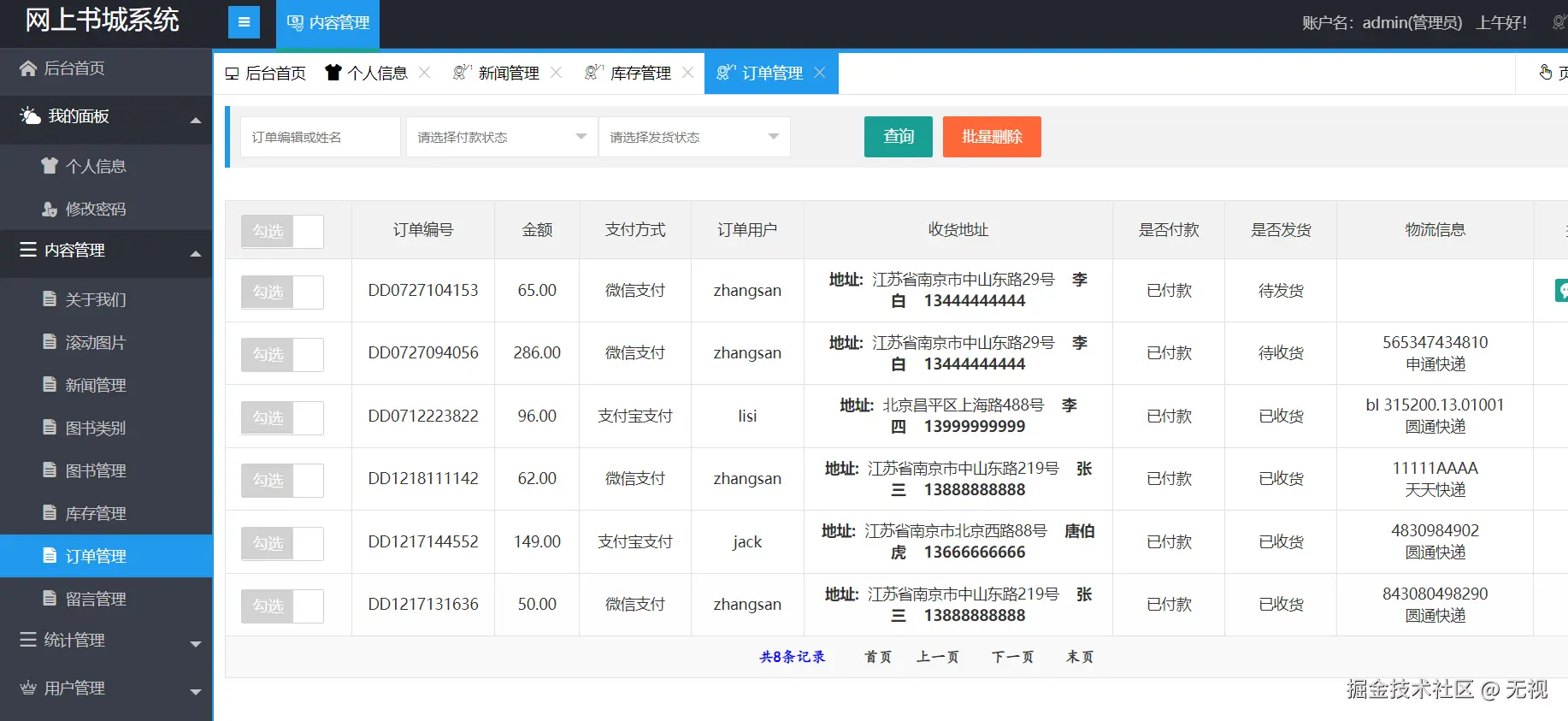
Task: Click the green 查询 button
Action: pos(899,137)
